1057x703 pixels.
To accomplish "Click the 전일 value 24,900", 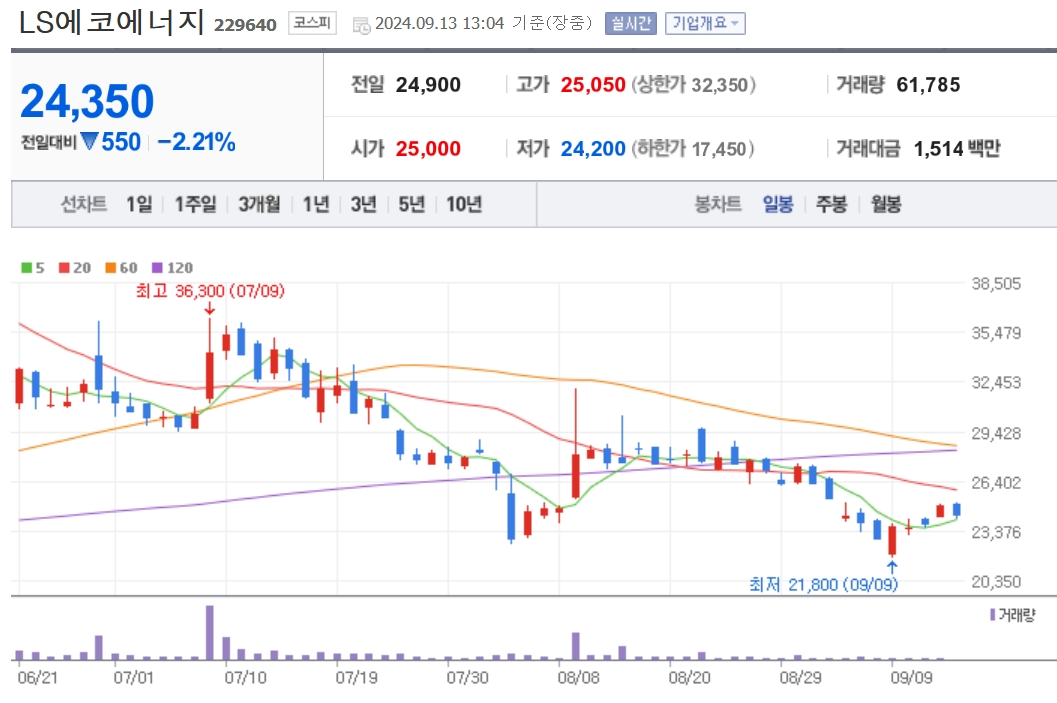I will pyautogui.click(x=428, y=85).
